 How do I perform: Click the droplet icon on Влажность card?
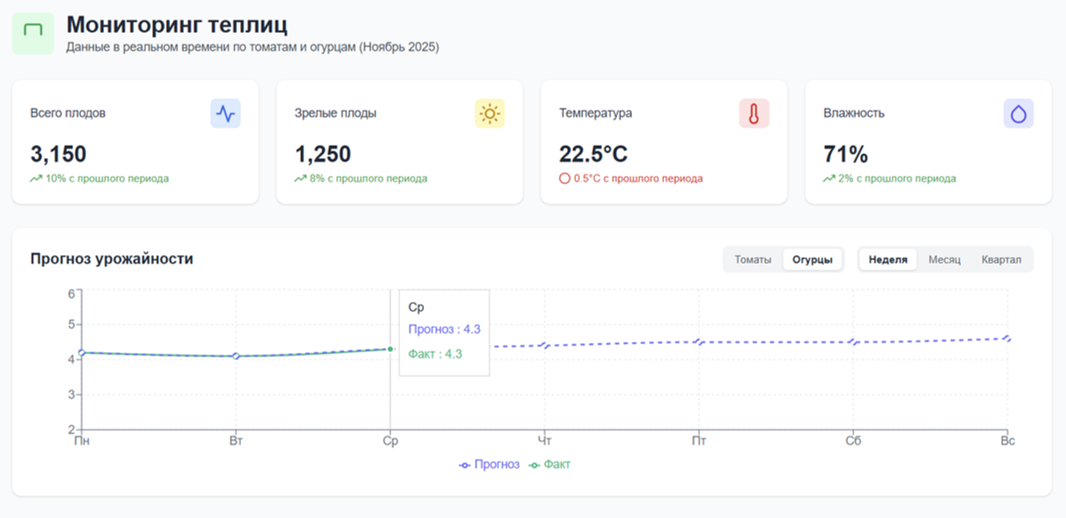1018,114
